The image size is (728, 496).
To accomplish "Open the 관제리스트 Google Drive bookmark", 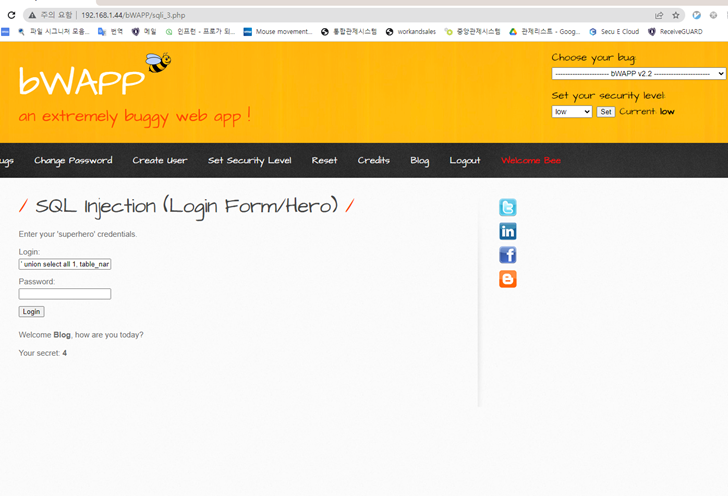I will click(x=545, y=32).
